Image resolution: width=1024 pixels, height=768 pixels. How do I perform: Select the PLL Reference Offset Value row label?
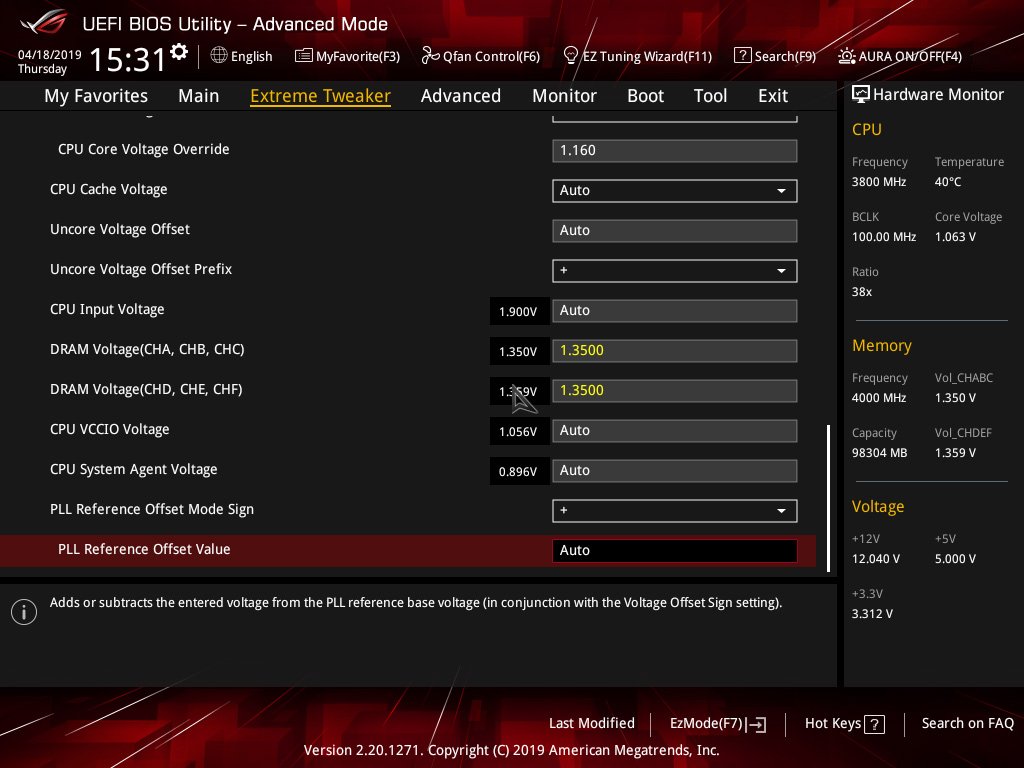coord(144,549)
